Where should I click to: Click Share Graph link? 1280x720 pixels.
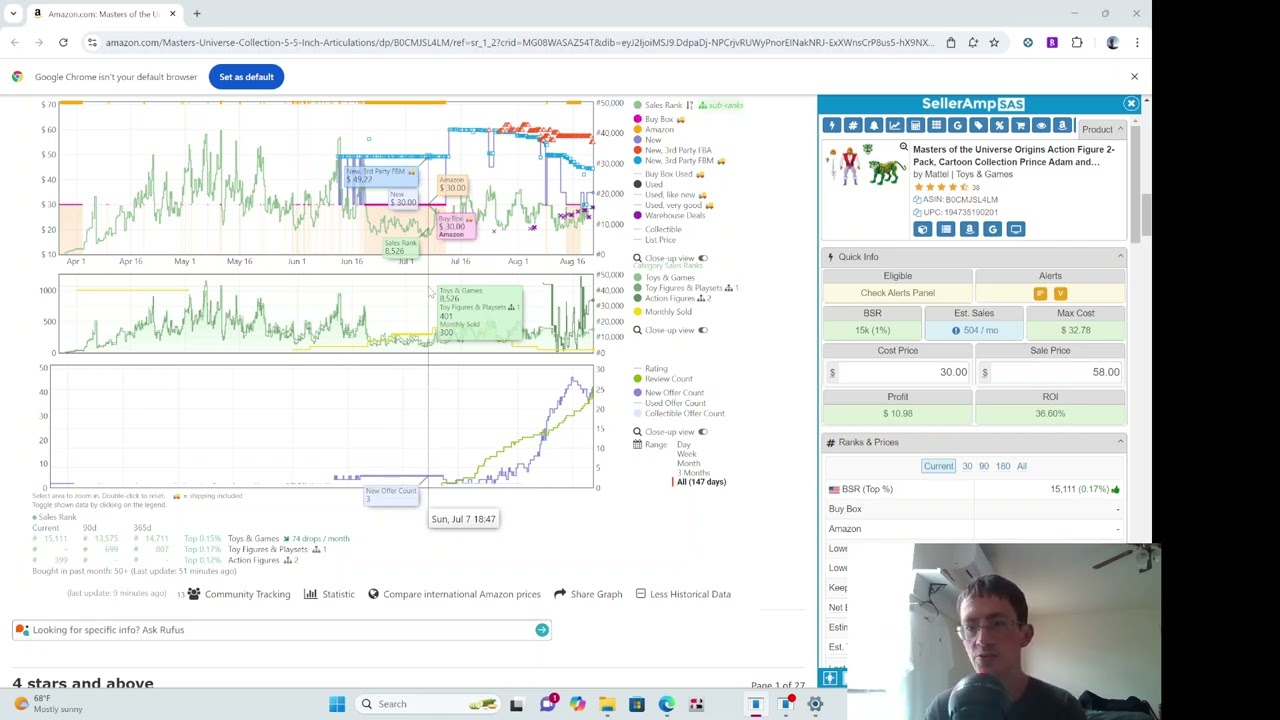(588, 594)
